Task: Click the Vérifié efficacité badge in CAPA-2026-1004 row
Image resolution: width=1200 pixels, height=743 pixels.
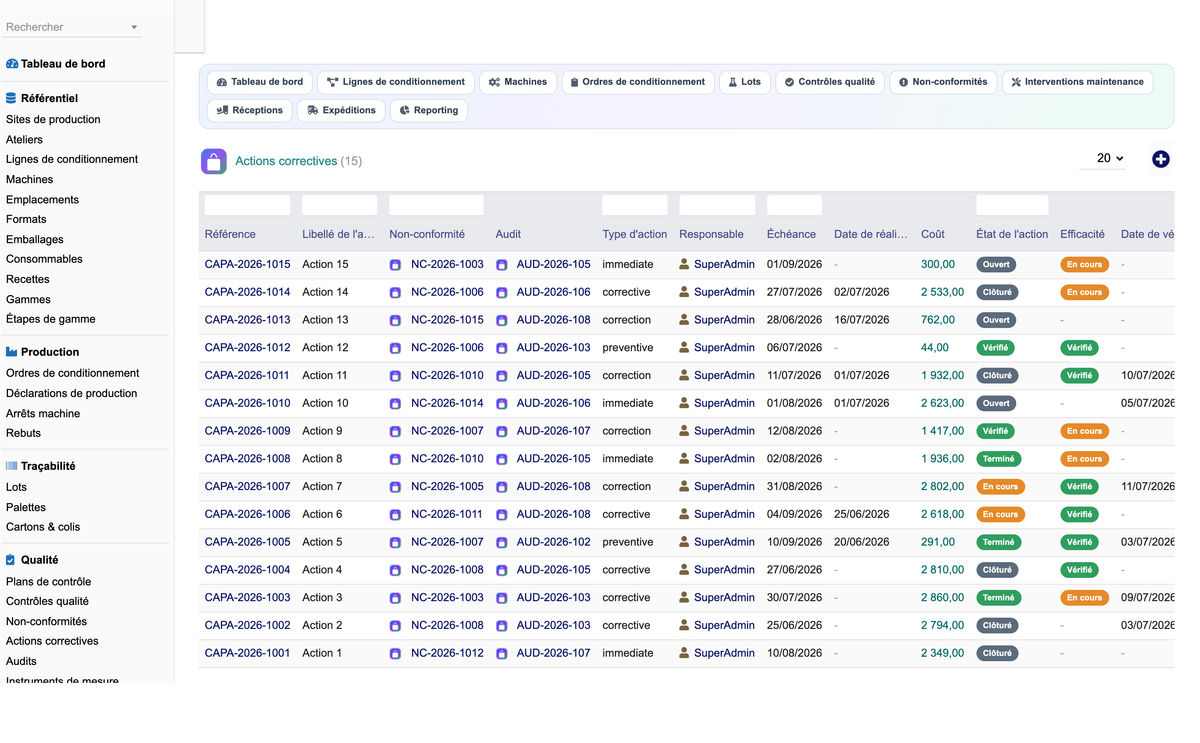Action: click(x=1079, y=570)
